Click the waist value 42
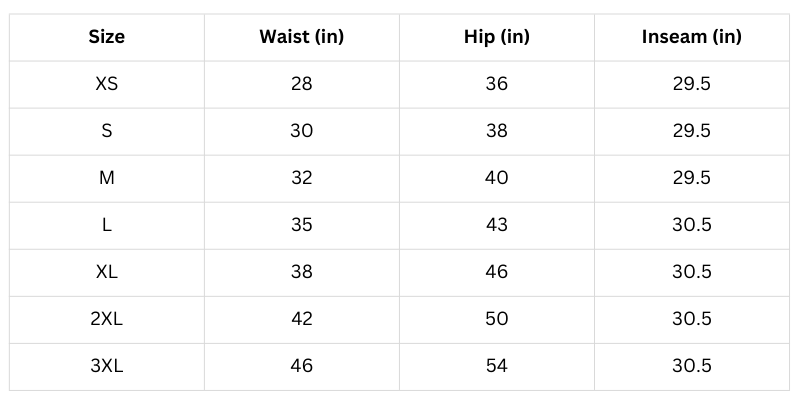800x400 pixels. pyautogui.click(x=301, y=319)
